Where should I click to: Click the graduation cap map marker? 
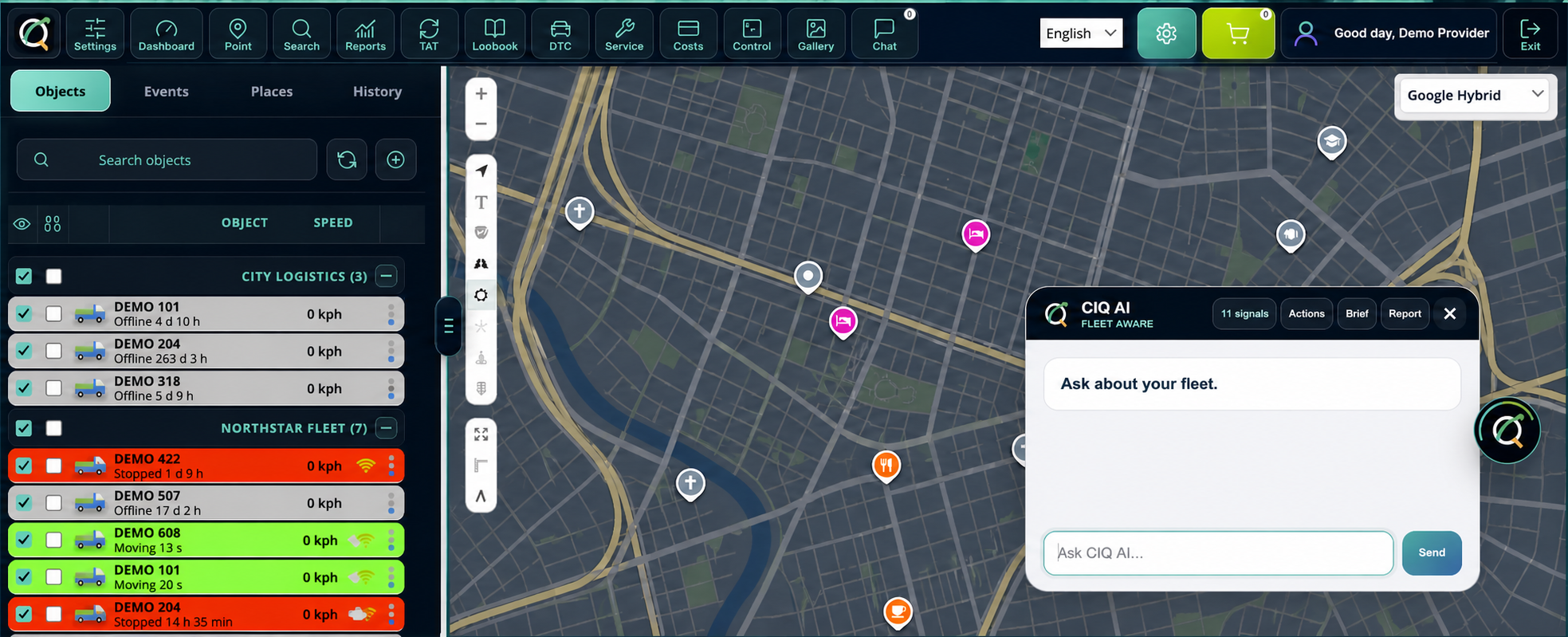click(1331, 144)
